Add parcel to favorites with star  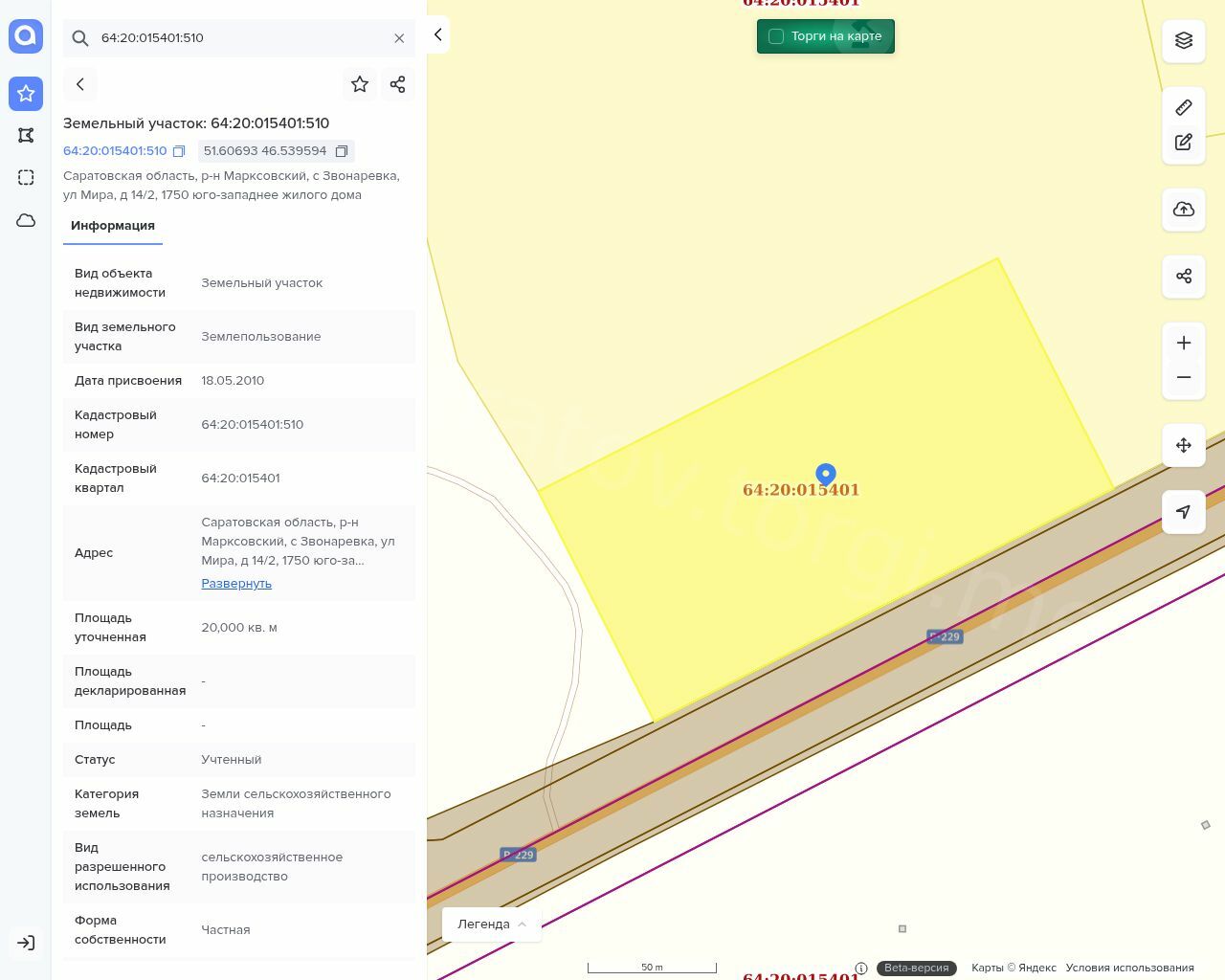(x=360, y=84)
